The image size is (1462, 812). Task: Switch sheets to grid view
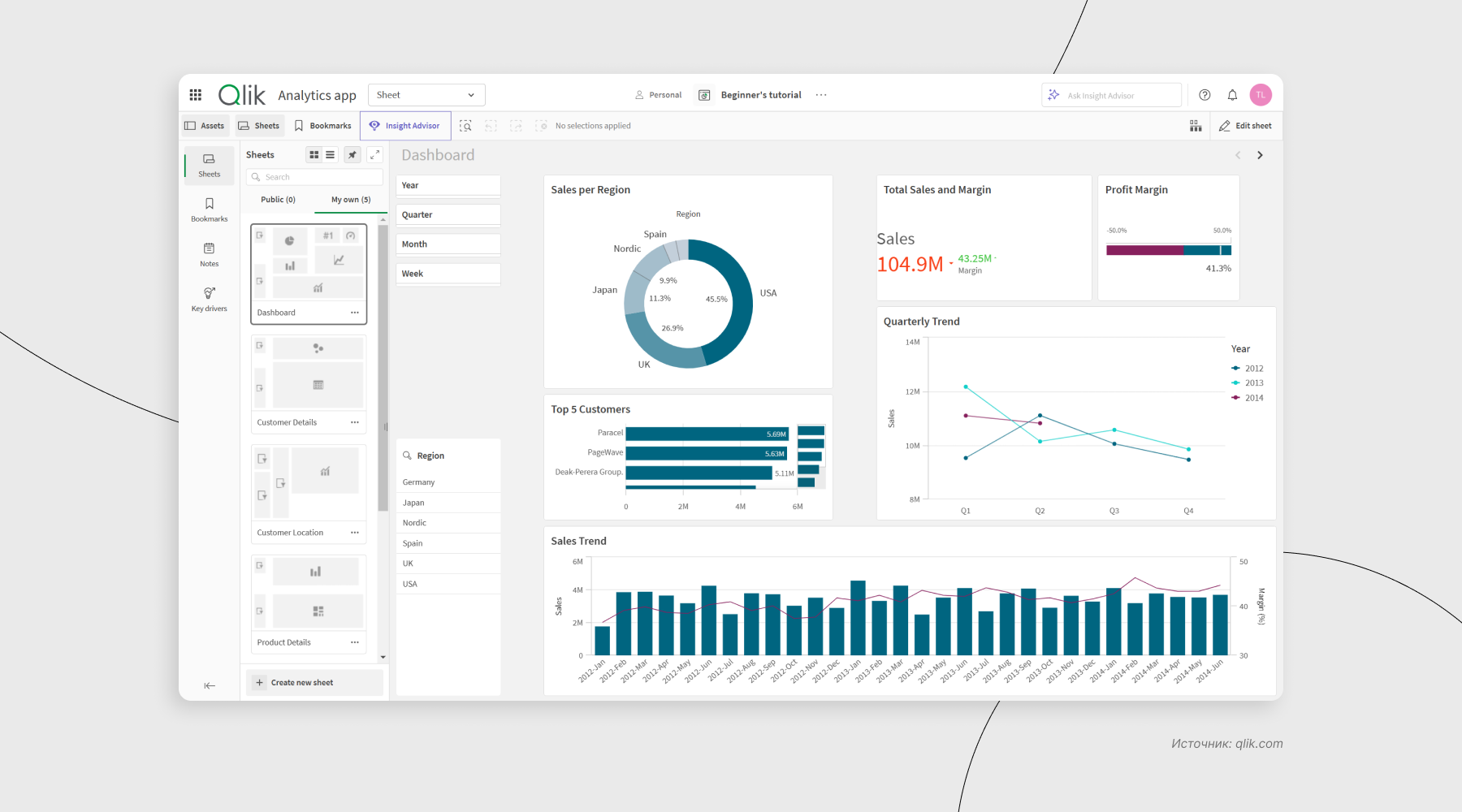[314, 154]
